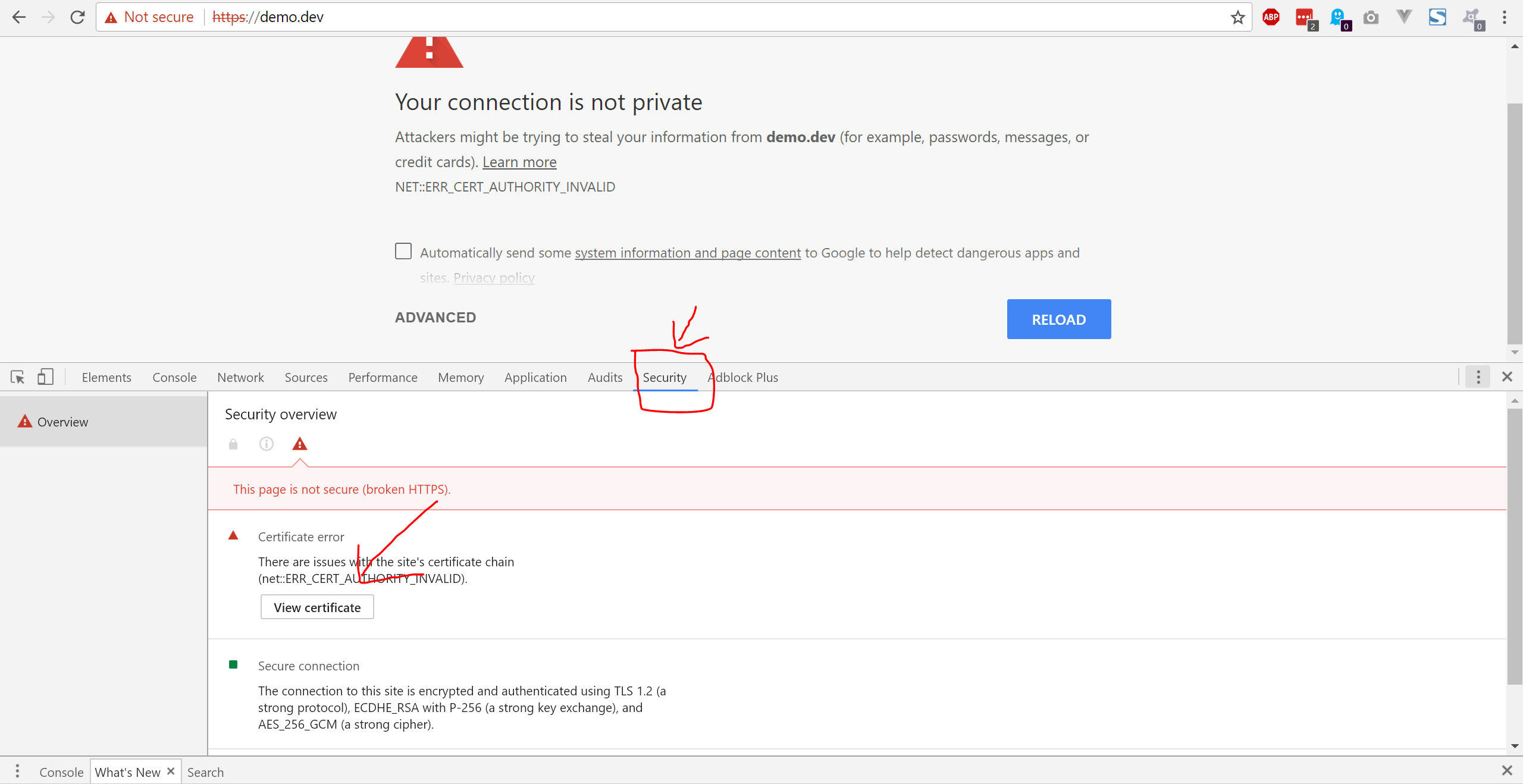Select the red warning security state icon
This screenshot has height=784, width=1523.
pyautogui.click(x=300, y=444)
